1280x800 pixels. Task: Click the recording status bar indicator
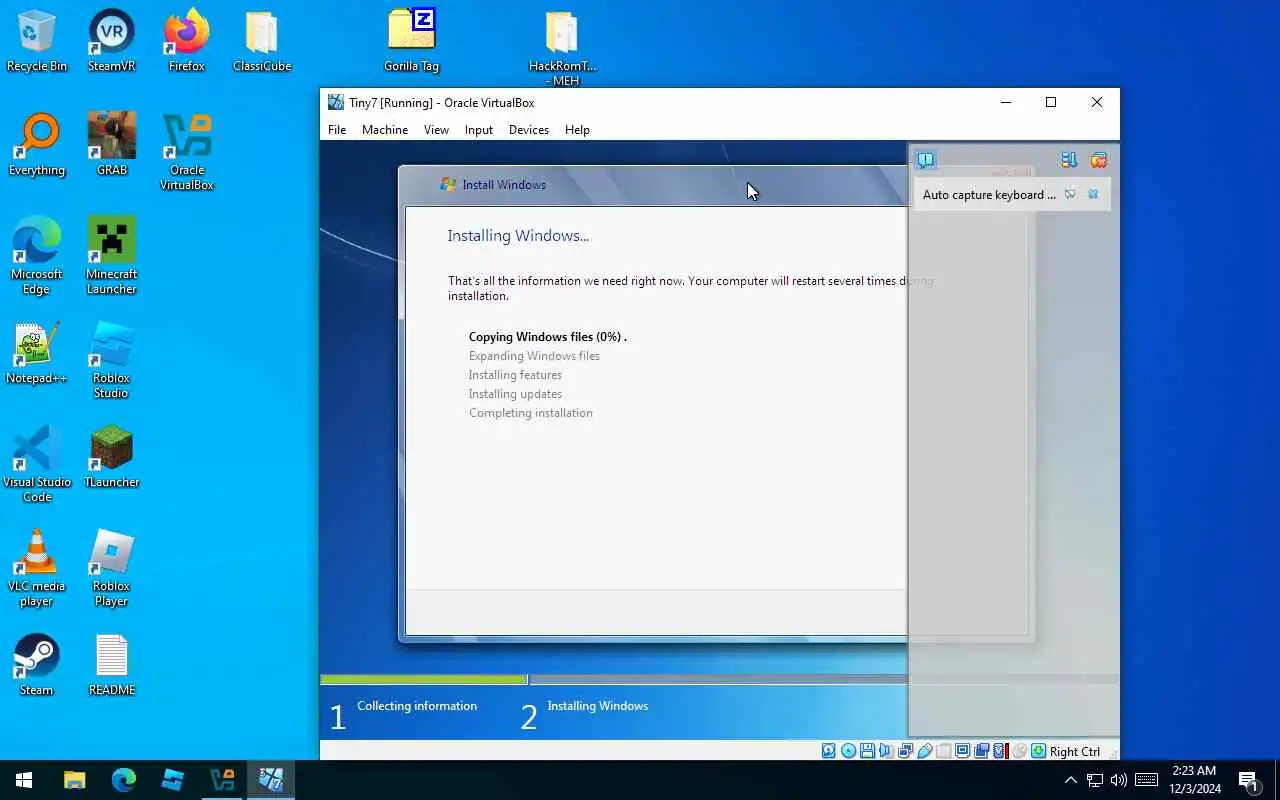click(x=981, y=751)
